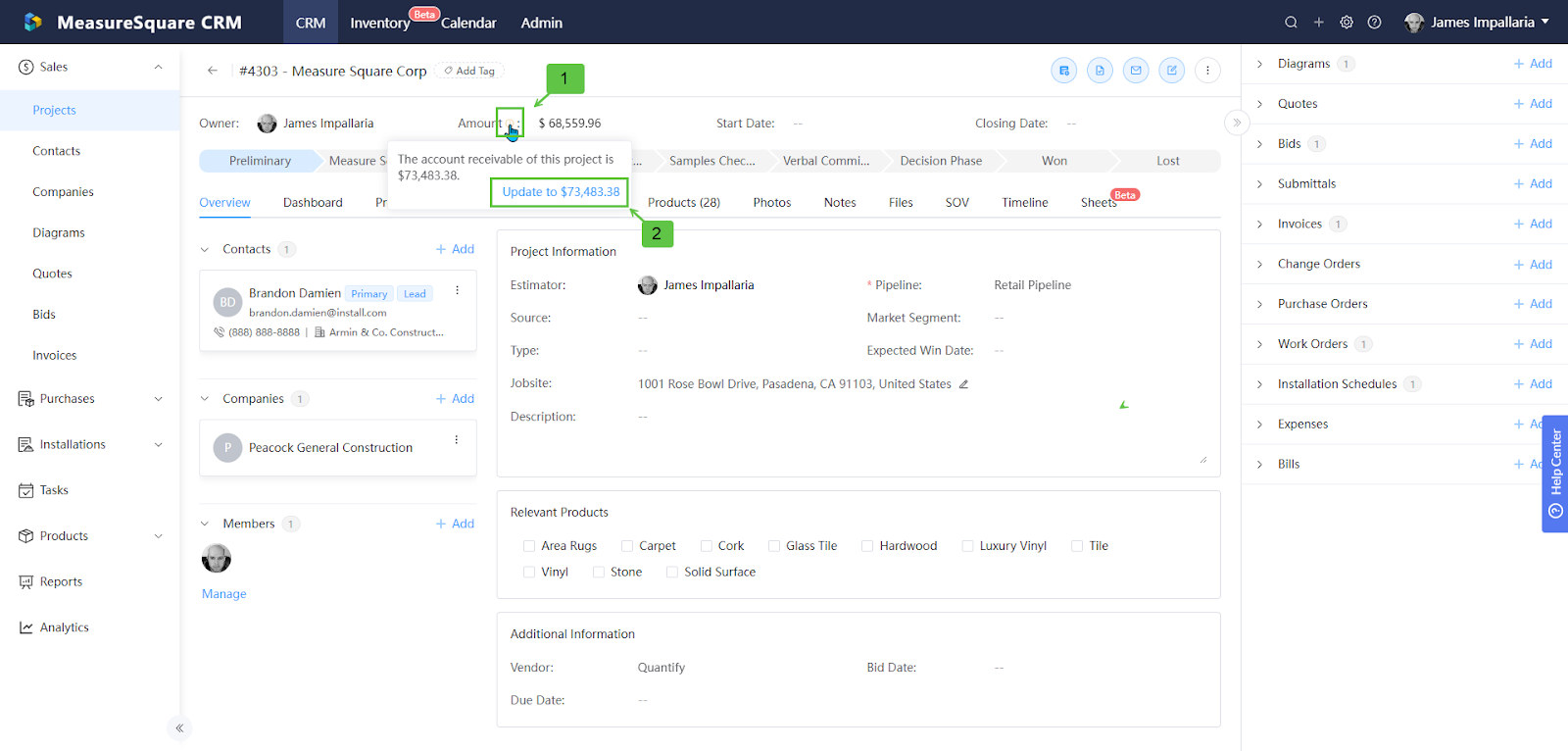Open the help question mark icon
1568x751 pixels.
click(x=1374, y=23)
